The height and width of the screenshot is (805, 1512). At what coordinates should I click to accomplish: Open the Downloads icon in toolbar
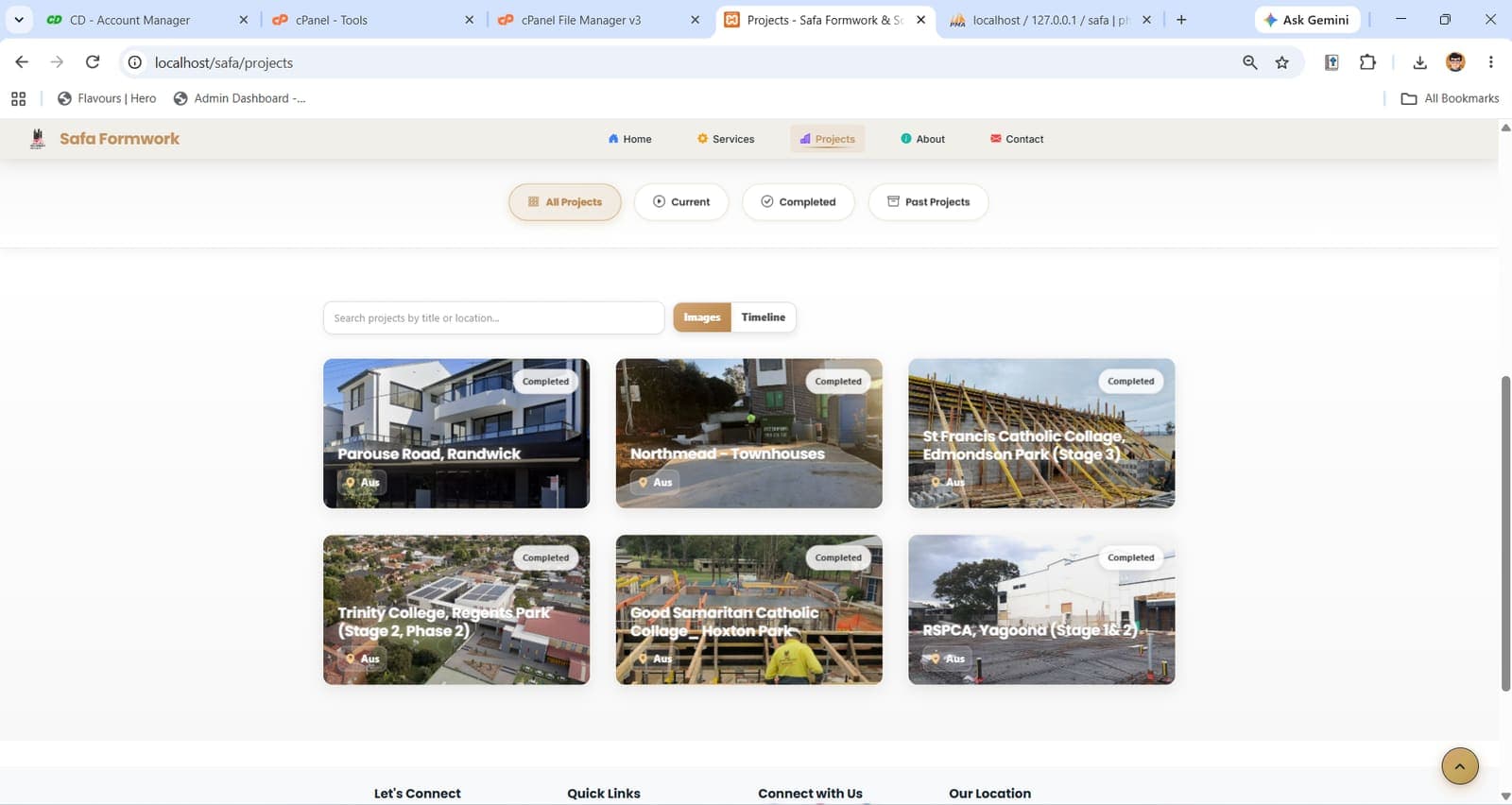[1419, 62]
